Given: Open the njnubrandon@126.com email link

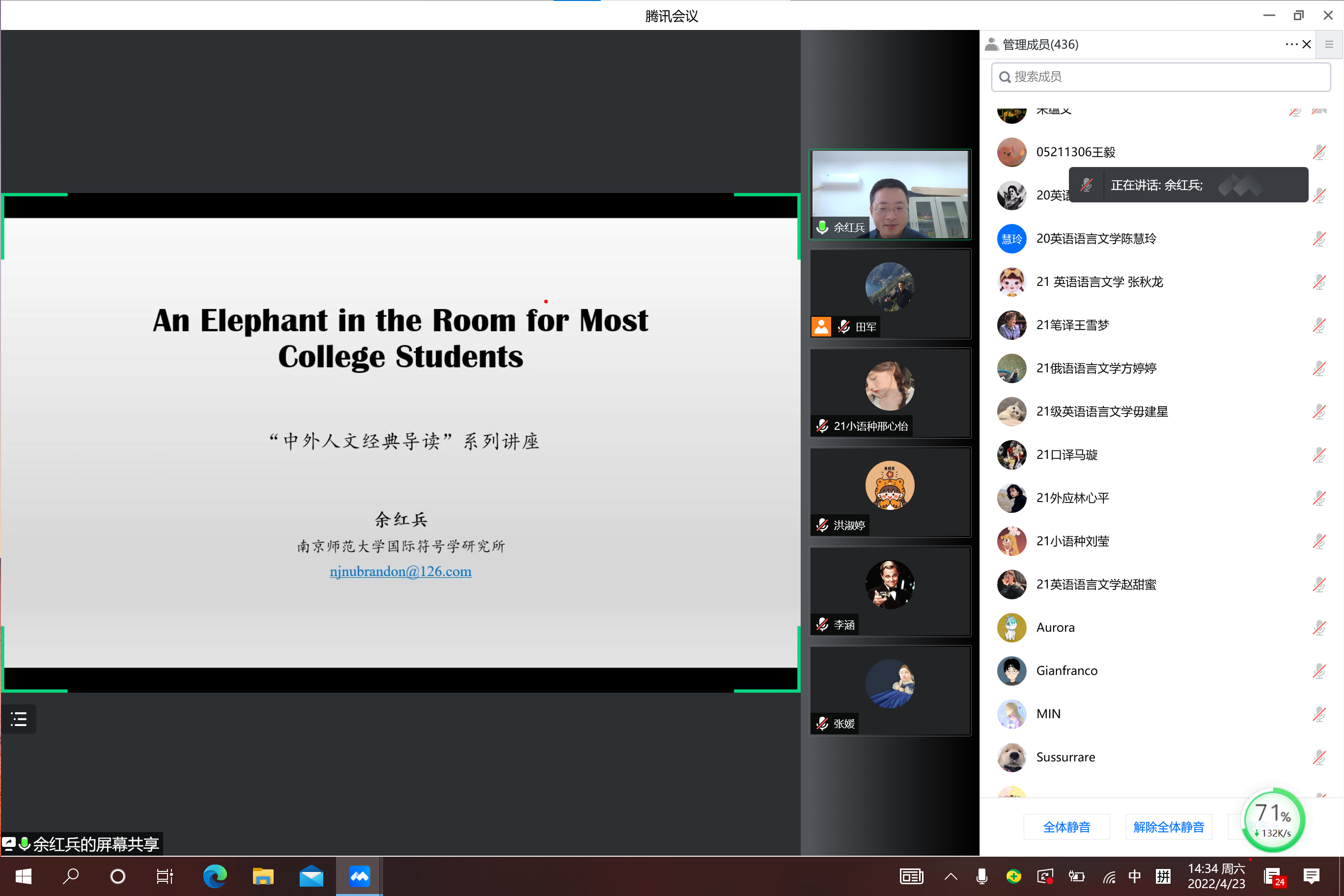Looking at the screenshot, I should pos(400,571).
